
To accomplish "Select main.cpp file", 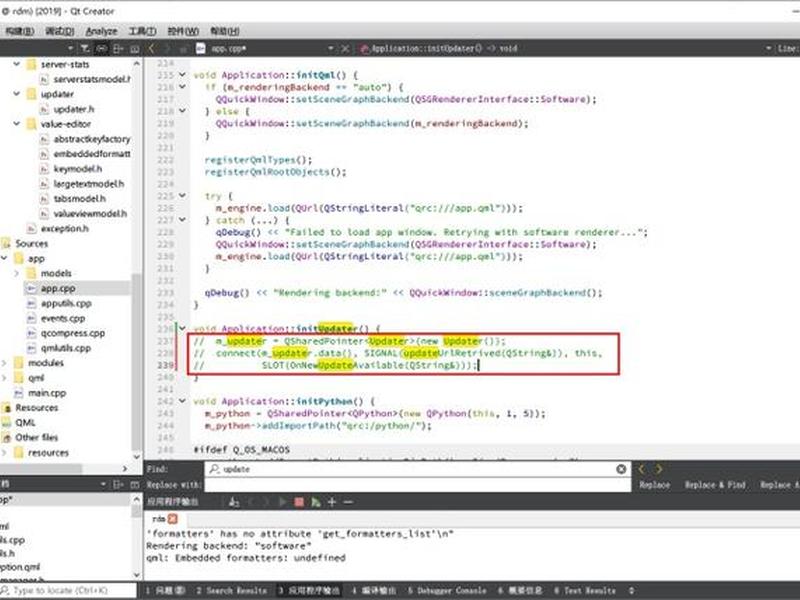I will click(x=47, y=393).
